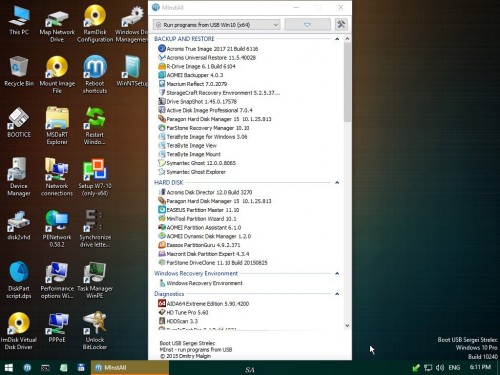Select AOMEI Partition Assistant 6.1.0 entry
Screen dimensions: 500x375
click(x=199, y=228)
